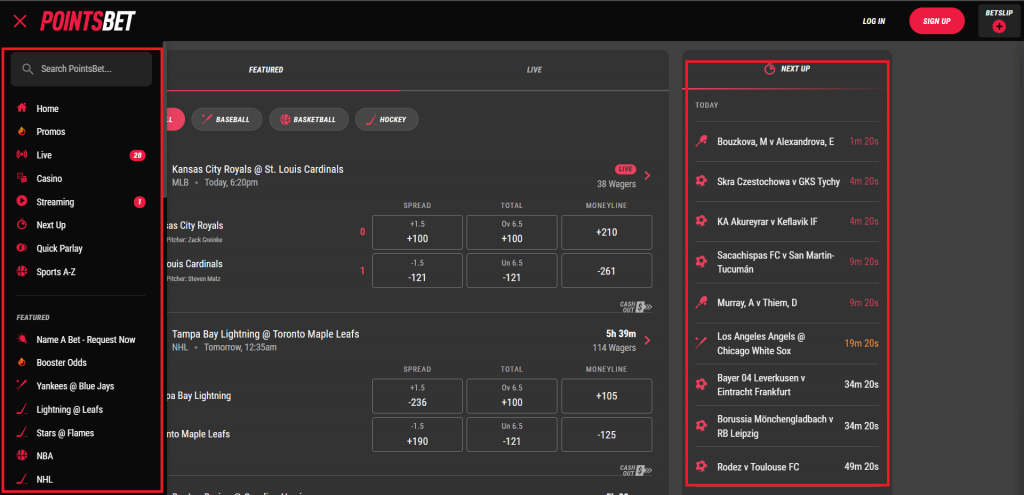The height and width of the screenshot is (495, 1024).
Task: Click the Home house icon
Action: click(22, 108)
